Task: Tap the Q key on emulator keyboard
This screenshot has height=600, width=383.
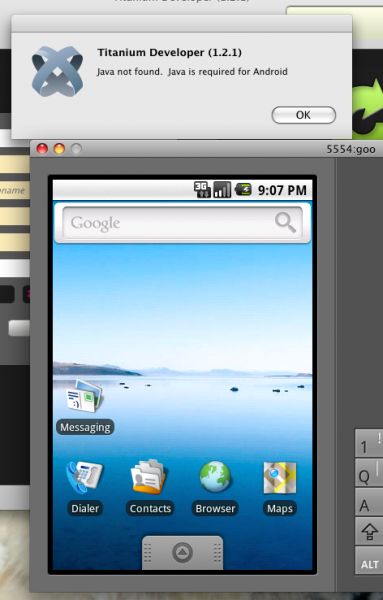Action: pyautogui.click(x=369, y=473)
